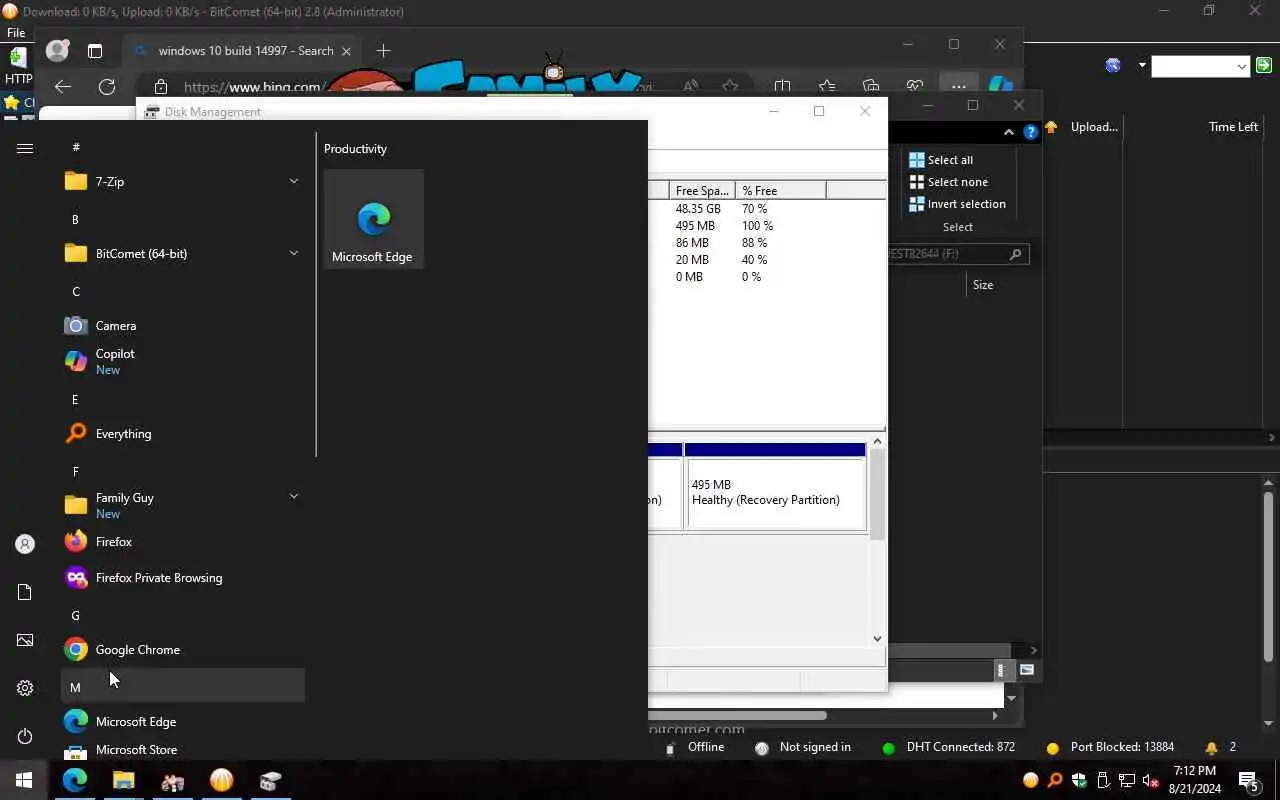
Task: Open Firefox from the Start app list
Action: click(x=183, y=542)
